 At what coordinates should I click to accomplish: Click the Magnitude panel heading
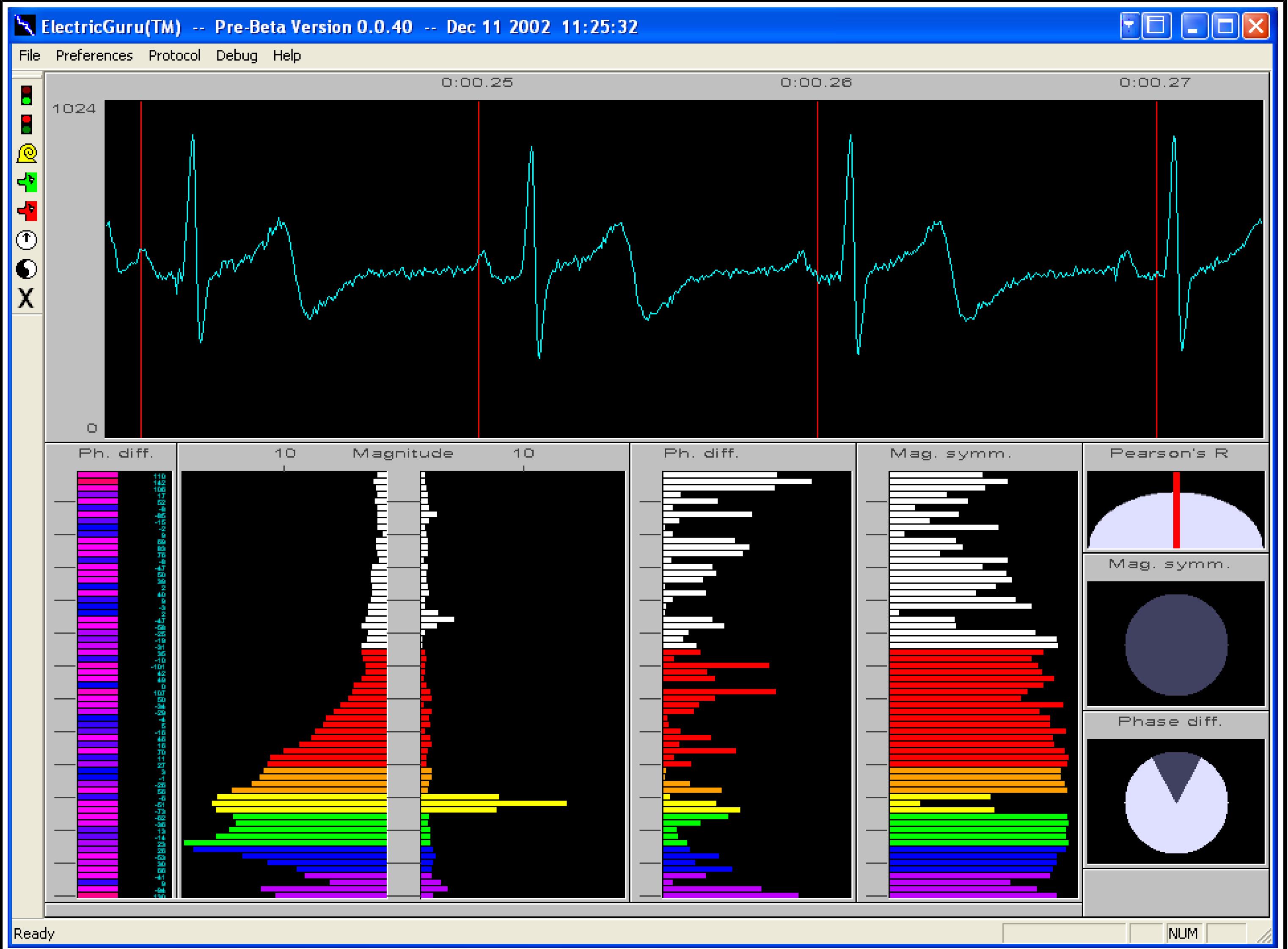(x=403, y=453)
